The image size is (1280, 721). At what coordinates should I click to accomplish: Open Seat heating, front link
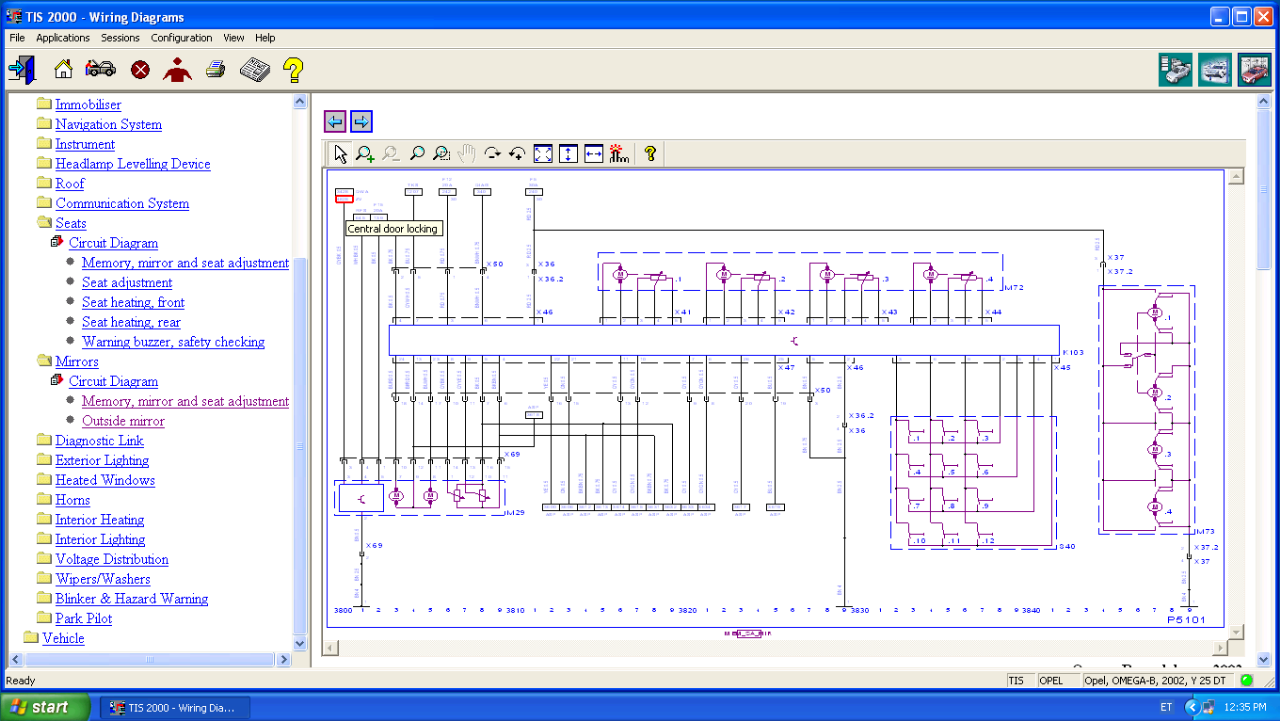tap(133, 302)
